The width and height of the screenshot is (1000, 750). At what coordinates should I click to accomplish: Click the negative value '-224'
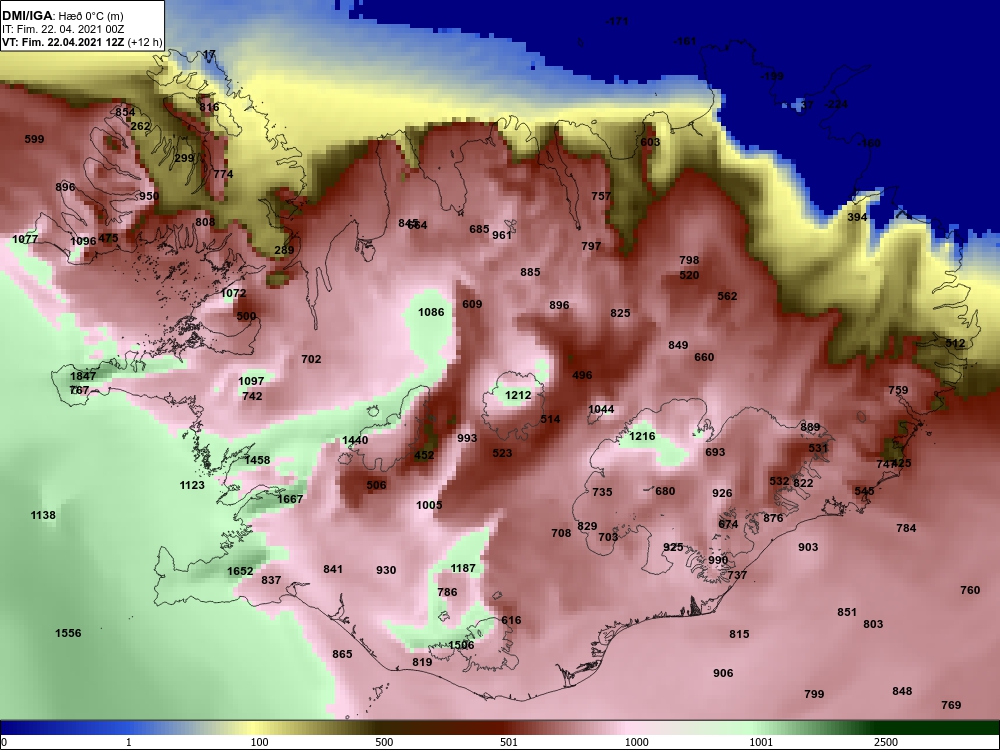[836, 105]
